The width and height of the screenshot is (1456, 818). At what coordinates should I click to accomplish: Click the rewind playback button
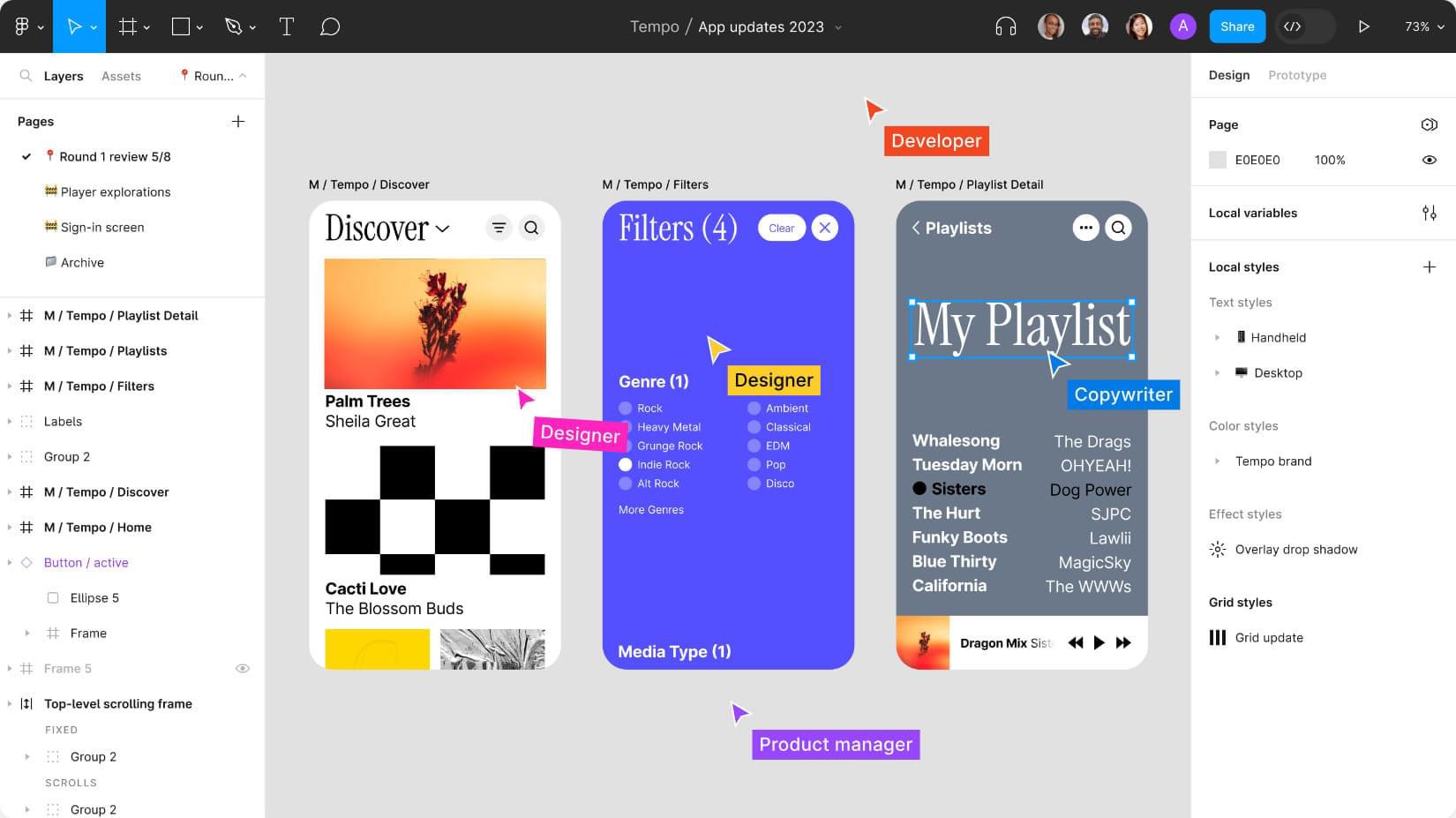coord(1075,642)
